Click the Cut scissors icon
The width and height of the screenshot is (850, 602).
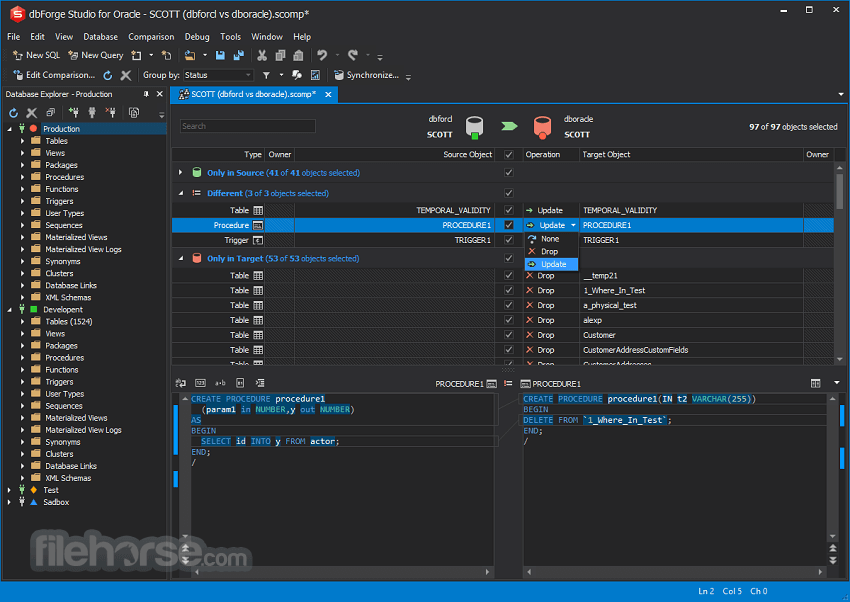[262, 55]
